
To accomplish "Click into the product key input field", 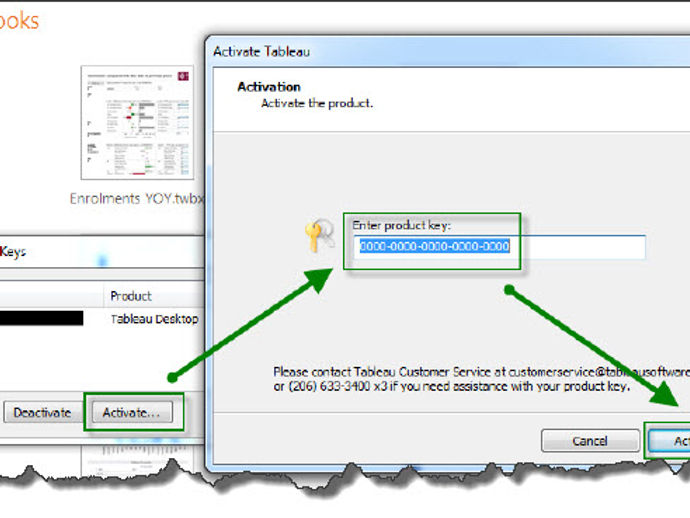I will coord(499,246).
